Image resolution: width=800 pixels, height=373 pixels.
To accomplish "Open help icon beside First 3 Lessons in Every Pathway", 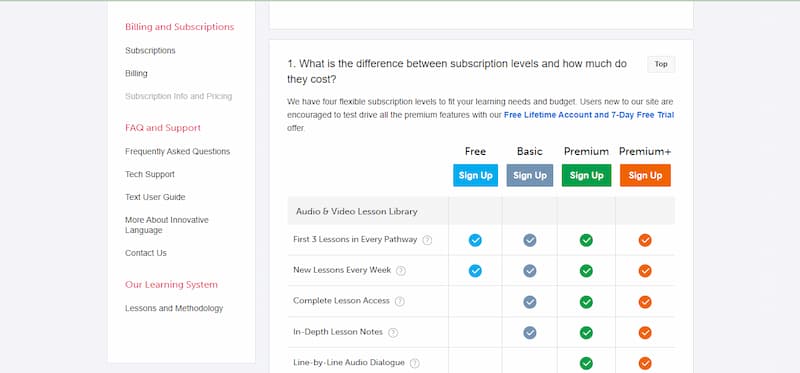I will pos(428,240).
